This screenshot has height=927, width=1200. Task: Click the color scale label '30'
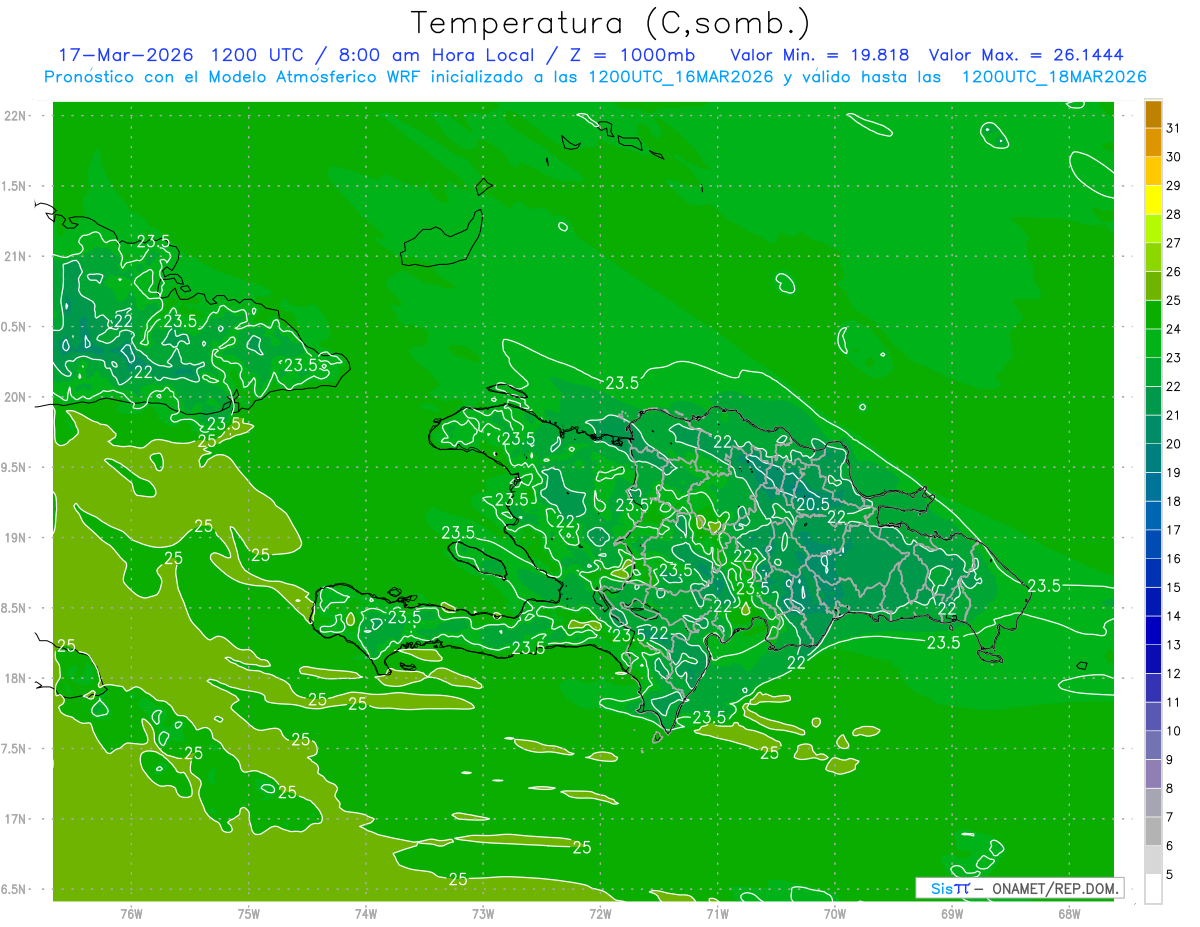[x=1174, y=157]
